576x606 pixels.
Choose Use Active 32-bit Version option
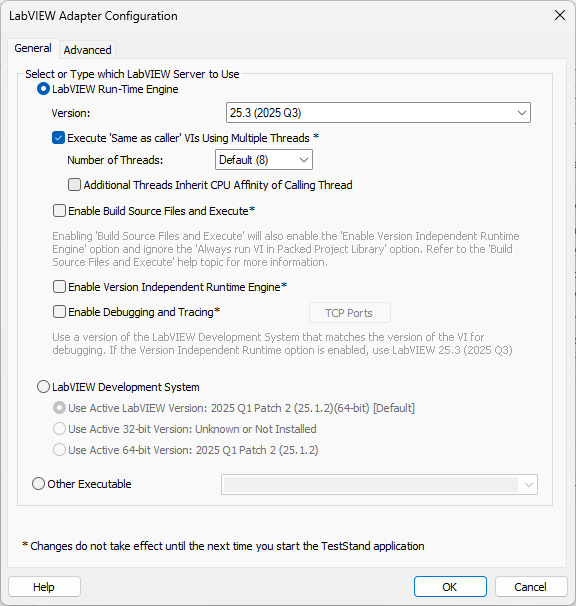[59, 429]
